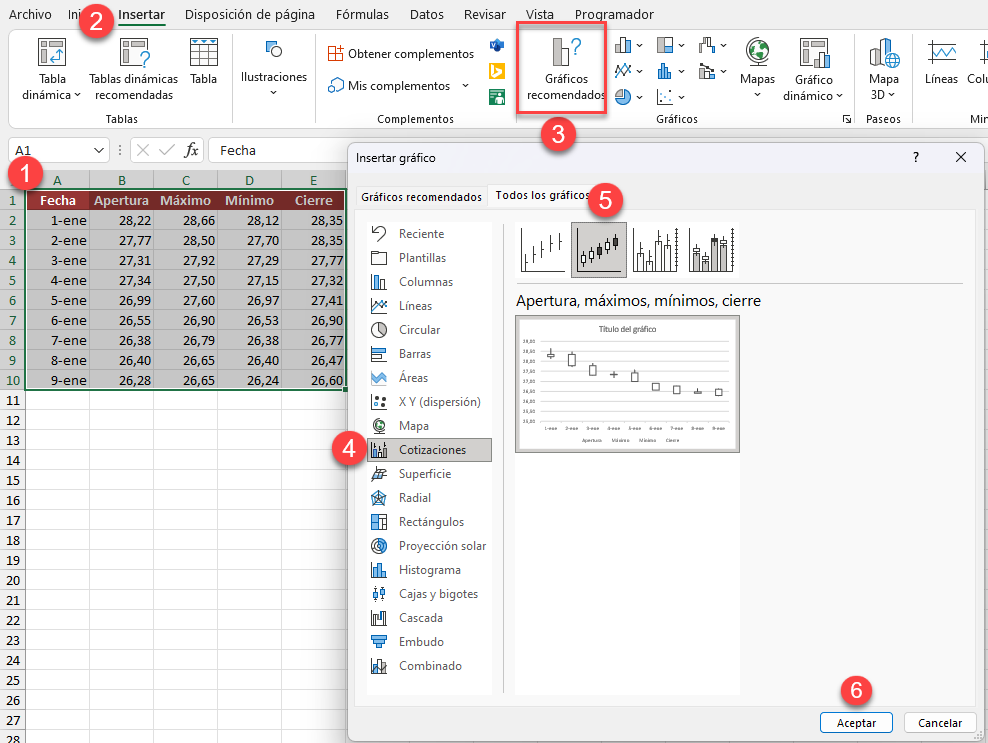Select the Todos los gráficos dialog tab

542,195
